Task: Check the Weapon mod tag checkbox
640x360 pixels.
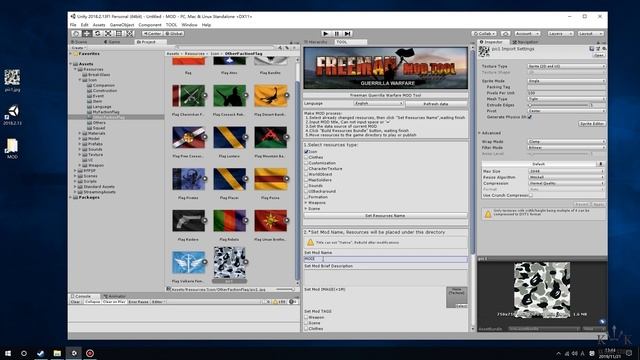Action: tap(306, 317)
